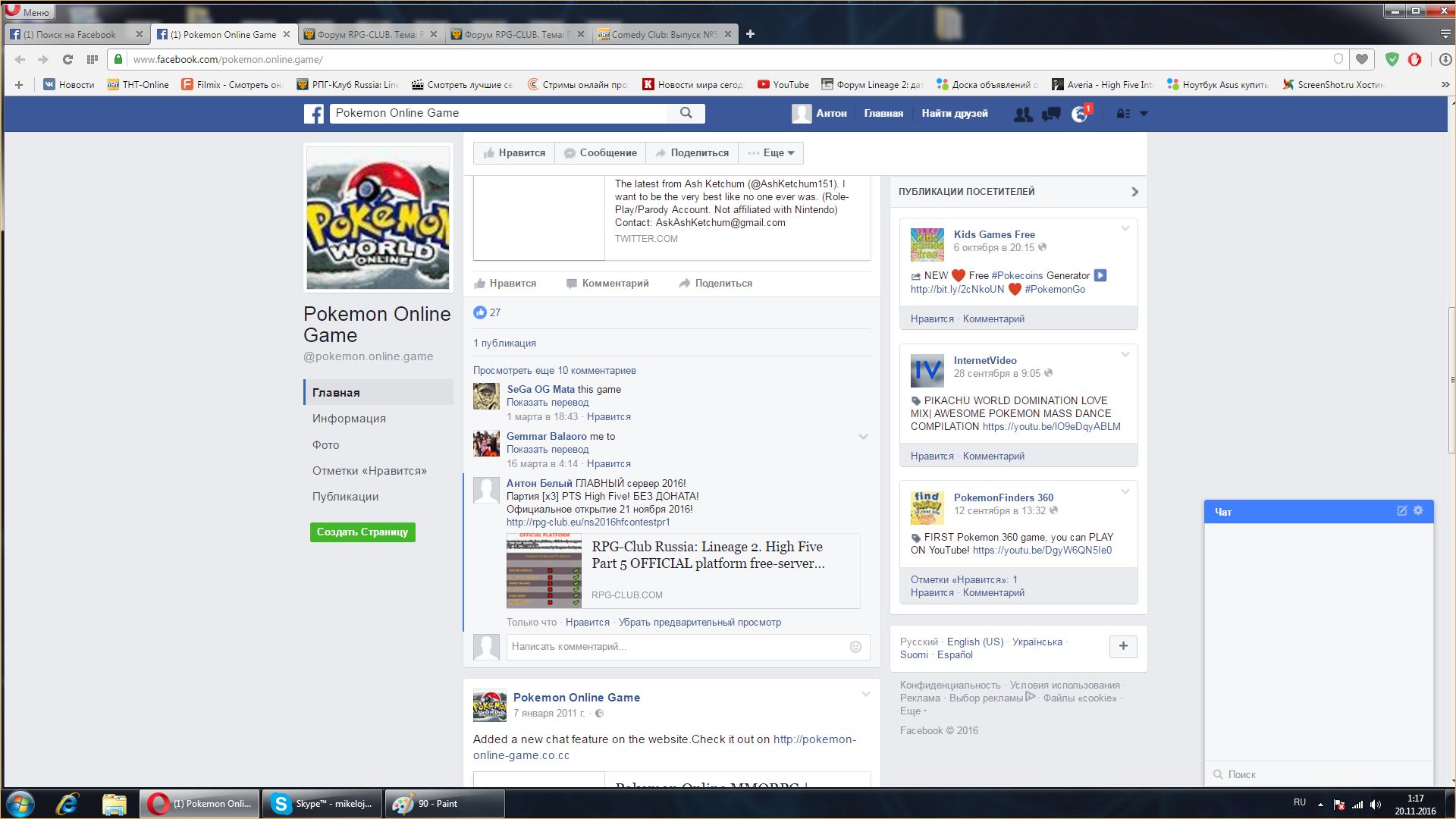1456x819 pixels.
Task: Click the search magnifier button in Facebook bar
Action: pos(686,113)
